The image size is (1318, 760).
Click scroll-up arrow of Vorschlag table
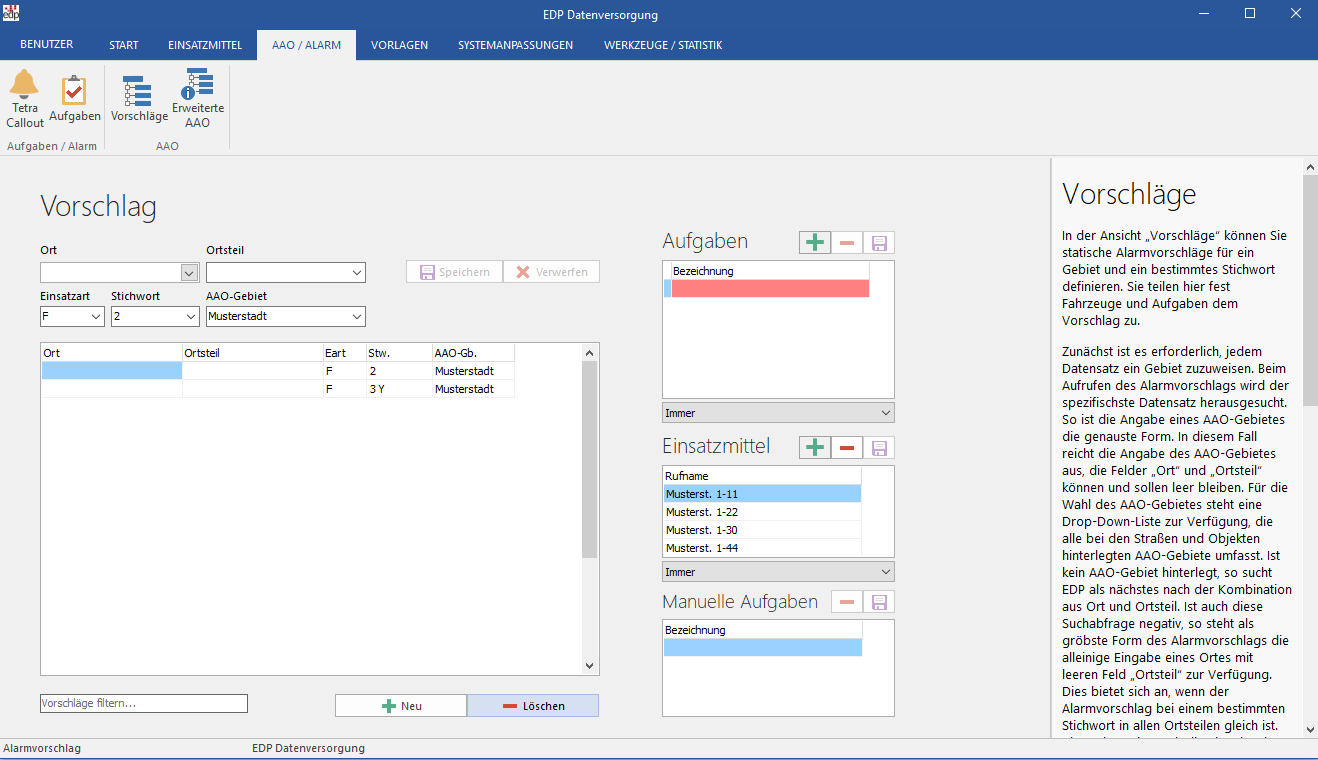589,352
